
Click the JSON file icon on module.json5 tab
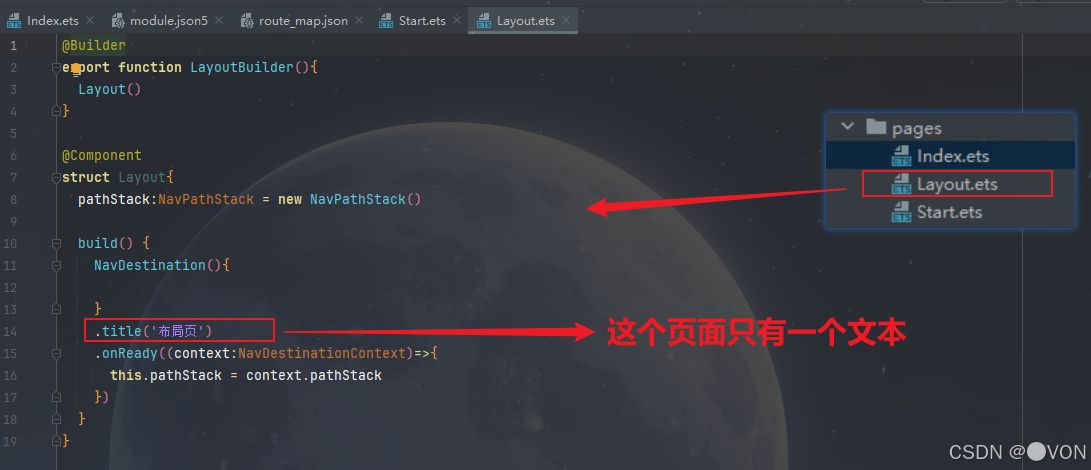(118, 21)
